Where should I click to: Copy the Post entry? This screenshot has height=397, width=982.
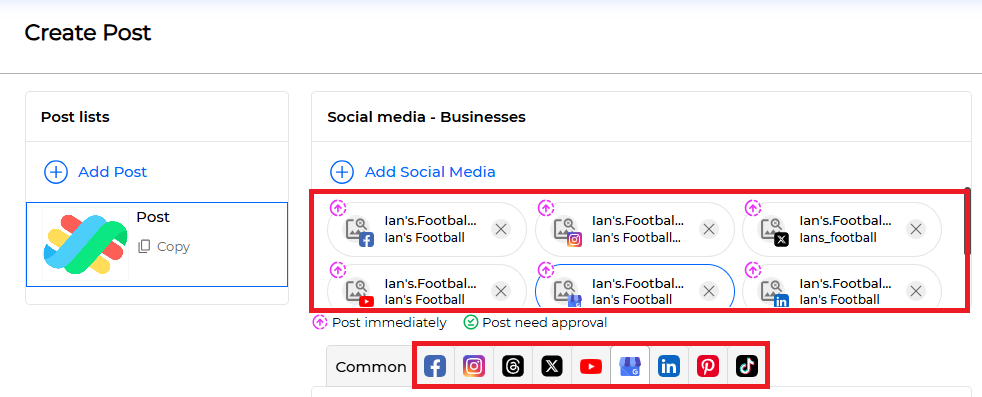click(164, 247)
